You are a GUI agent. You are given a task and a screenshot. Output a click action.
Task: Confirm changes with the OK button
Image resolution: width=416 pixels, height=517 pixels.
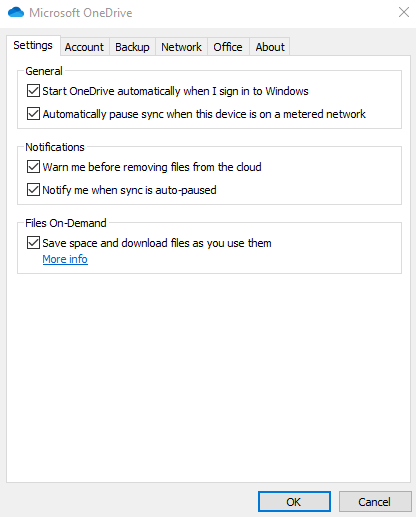click(294, 501)
